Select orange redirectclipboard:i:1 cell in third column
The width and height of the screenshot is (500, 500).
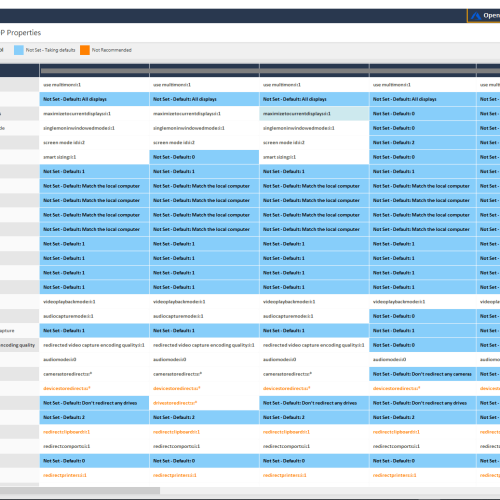point(314,432)
